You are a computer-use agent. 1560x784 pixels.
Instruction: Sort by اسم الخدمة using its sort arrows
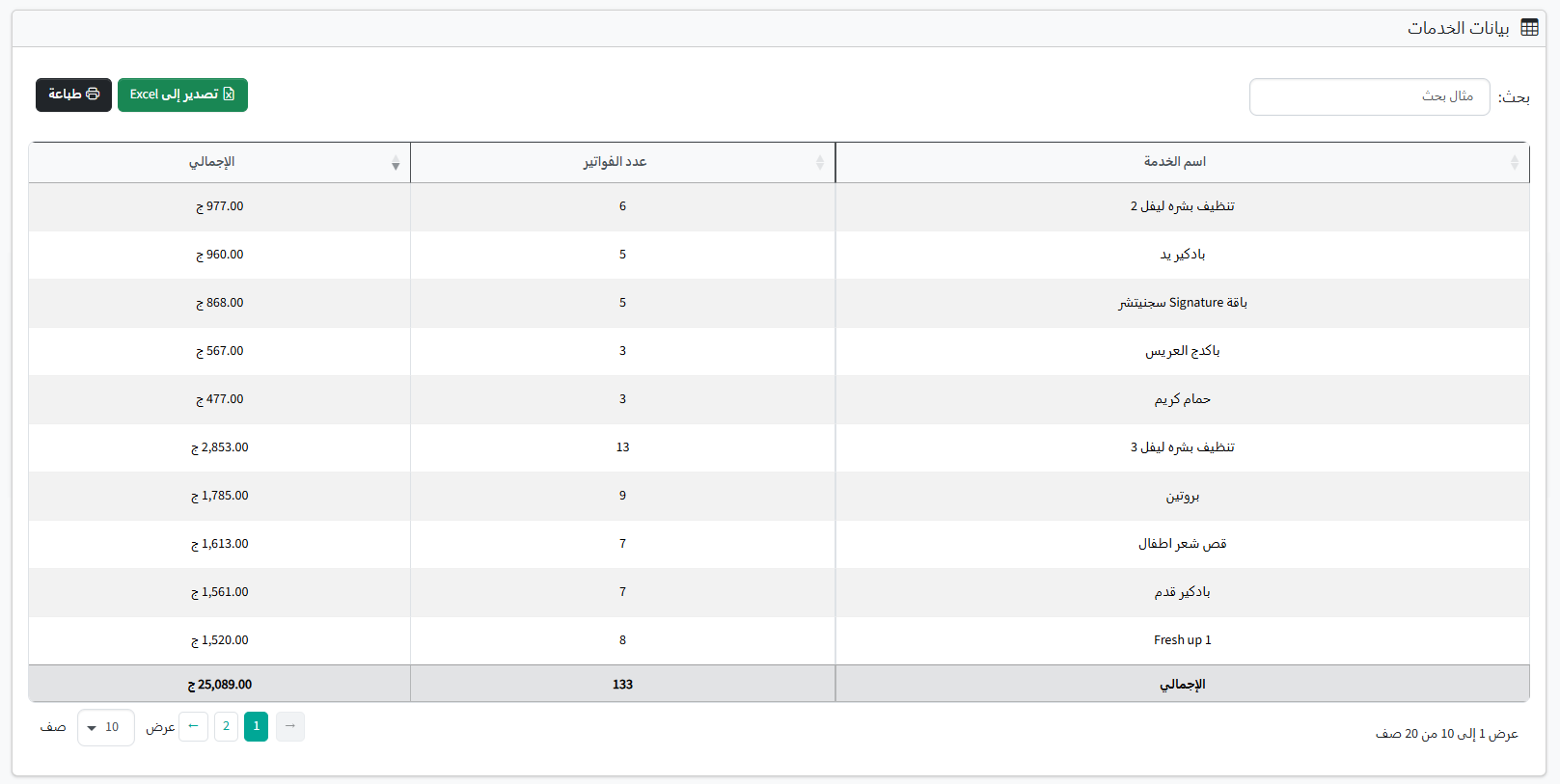point(1514,163)
